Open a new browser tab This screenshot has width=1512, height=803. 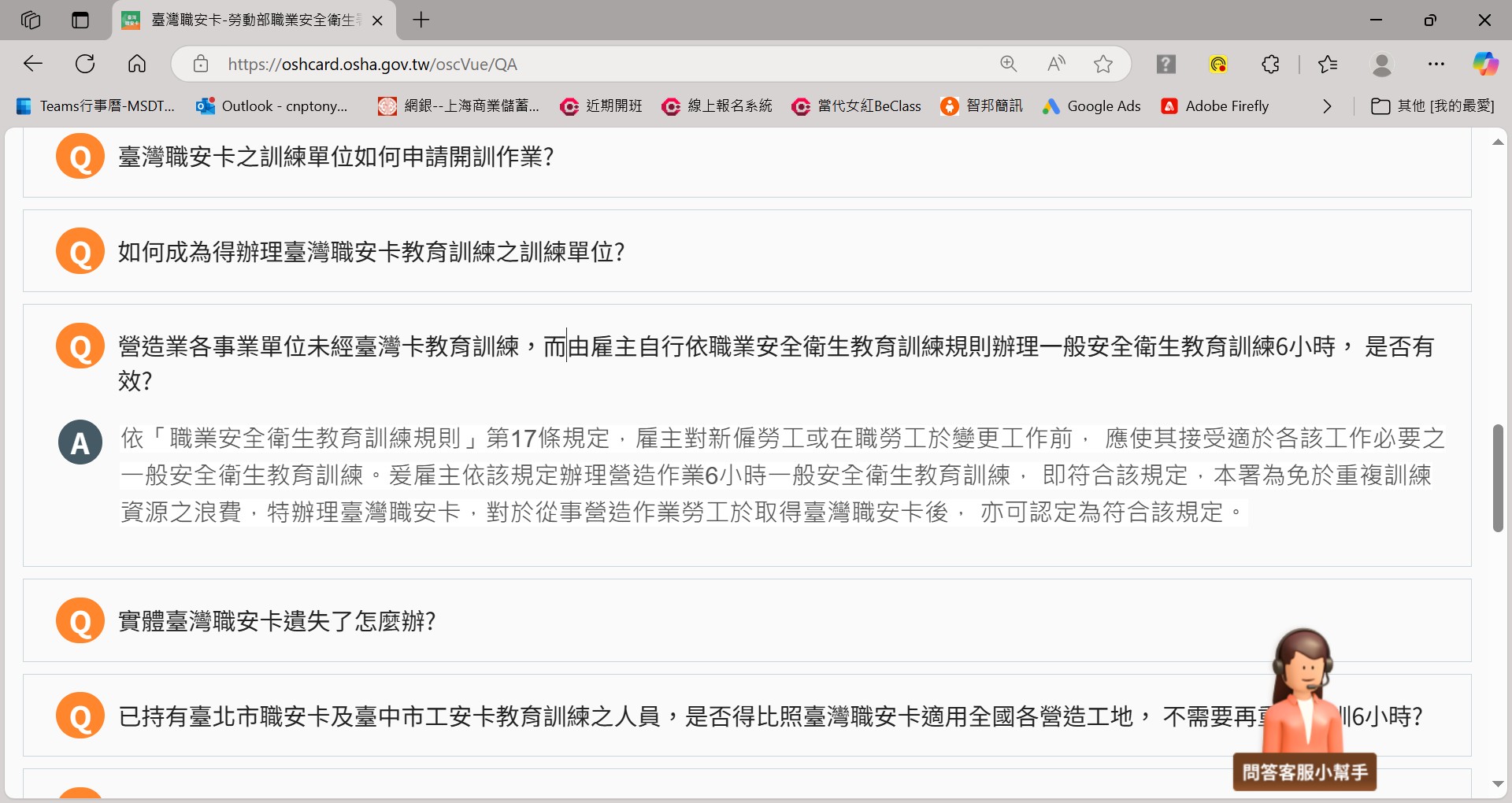coord(421,20)
